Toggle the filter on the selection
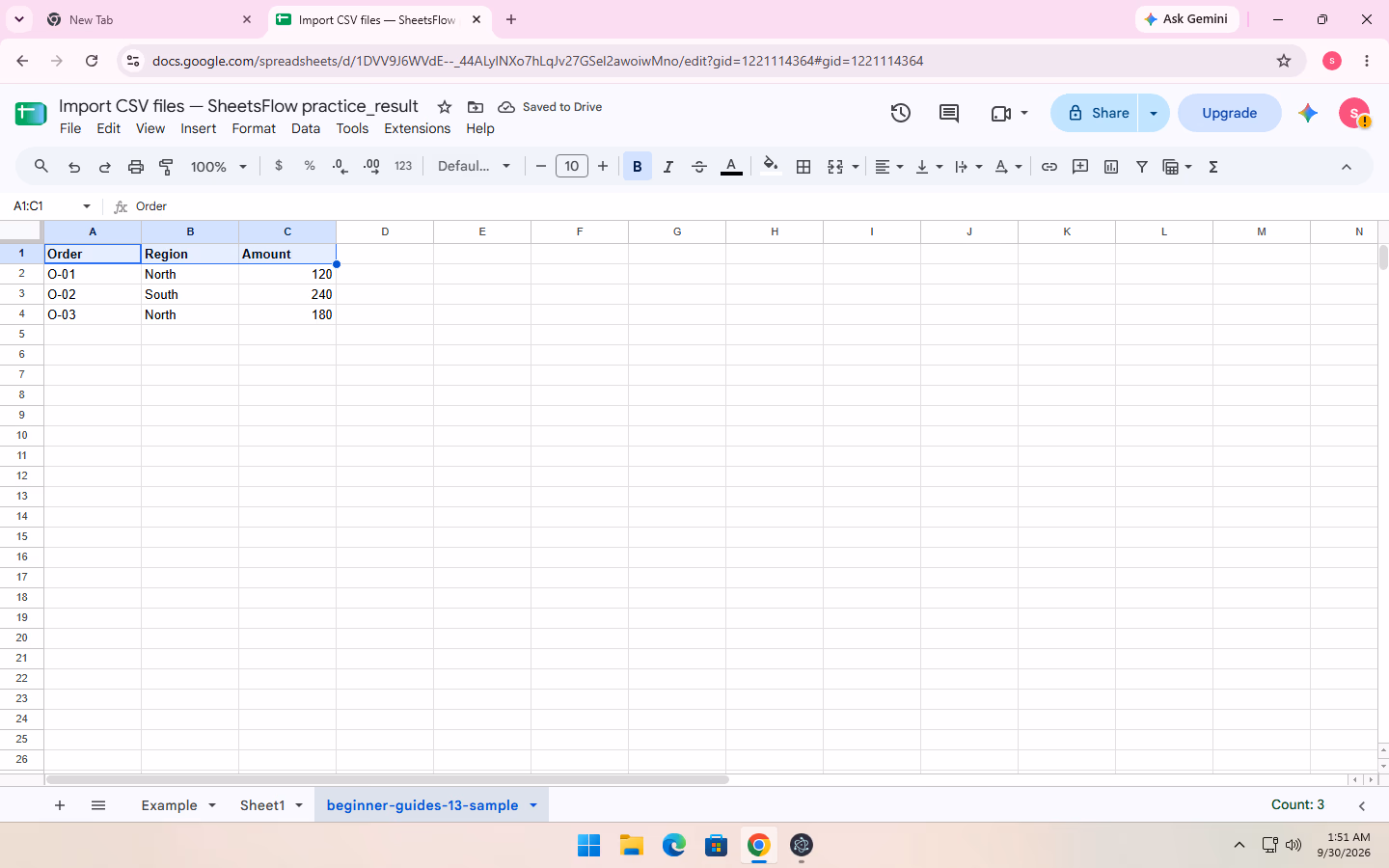 [x=1142, y=167]
